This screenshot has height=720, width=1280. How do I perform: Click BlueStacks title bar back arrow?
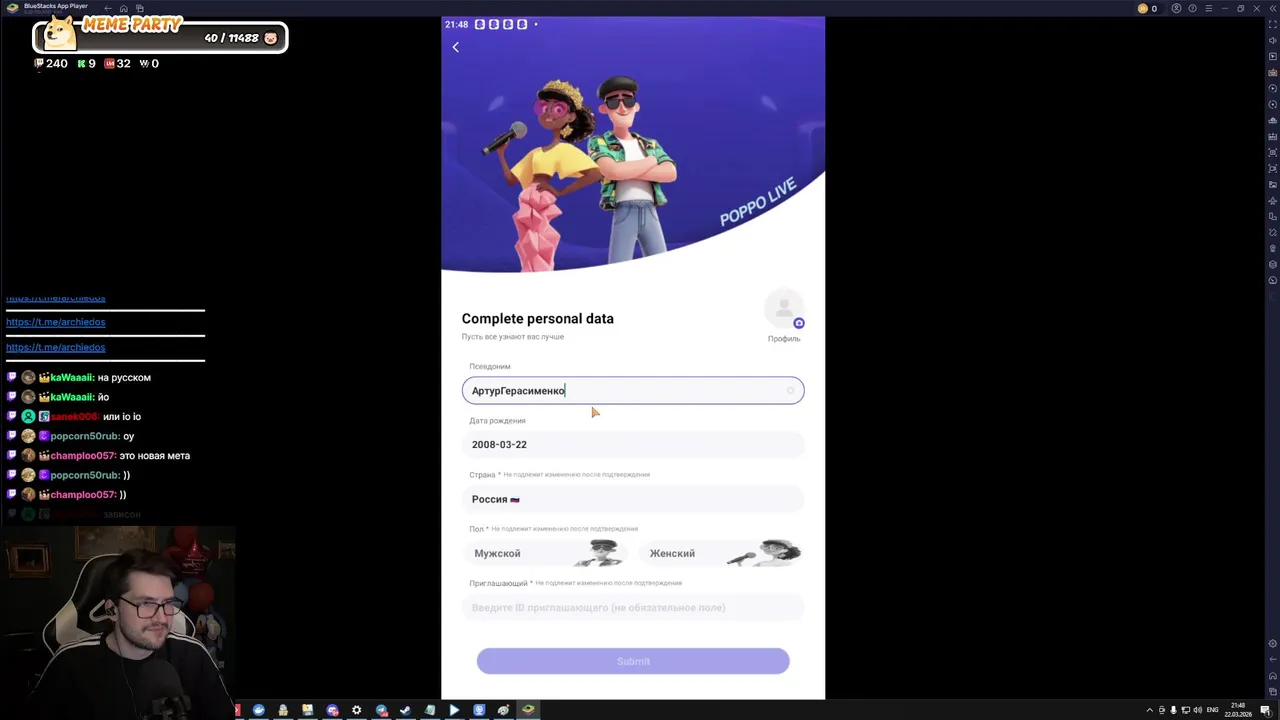pos(108,9)
